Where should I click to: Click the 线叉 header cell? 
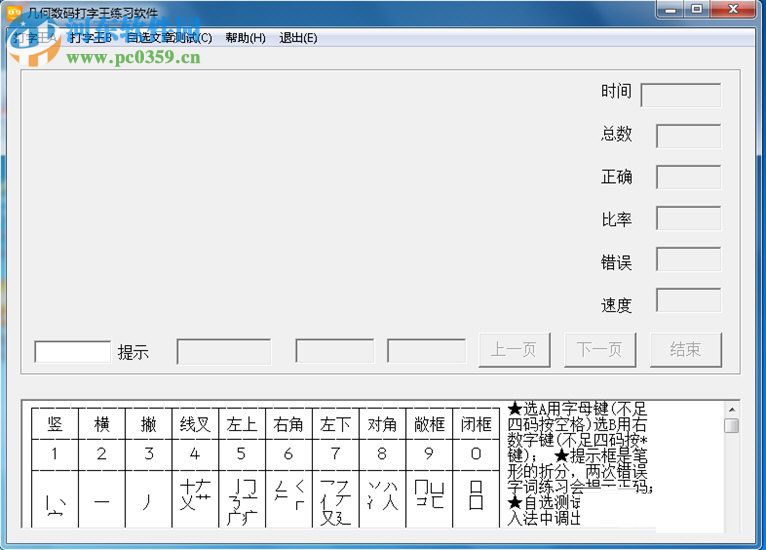195,423
